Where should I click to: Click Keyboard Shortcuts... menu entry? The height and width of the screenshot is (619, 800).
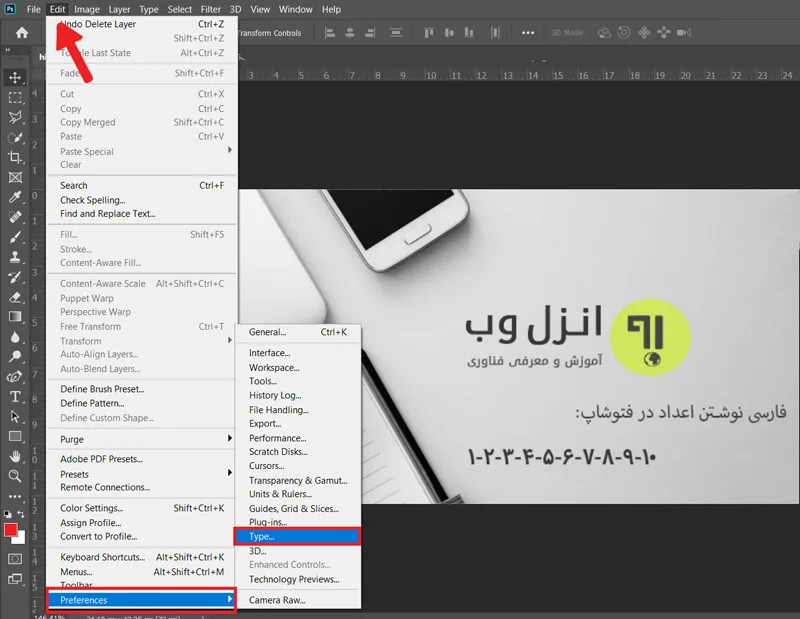click(x=140, y=557)
